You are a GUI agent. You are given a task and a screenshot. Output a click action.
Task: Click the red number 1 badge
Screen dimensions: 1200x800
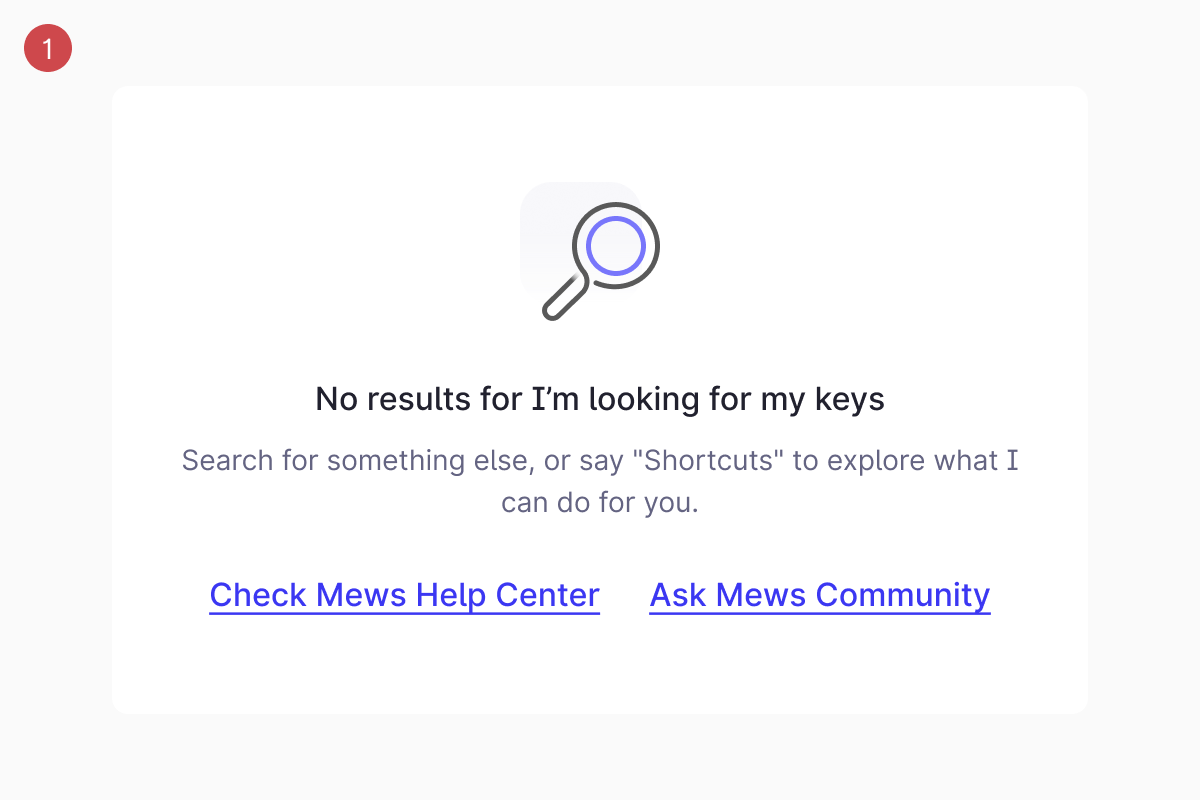point(48,48)
